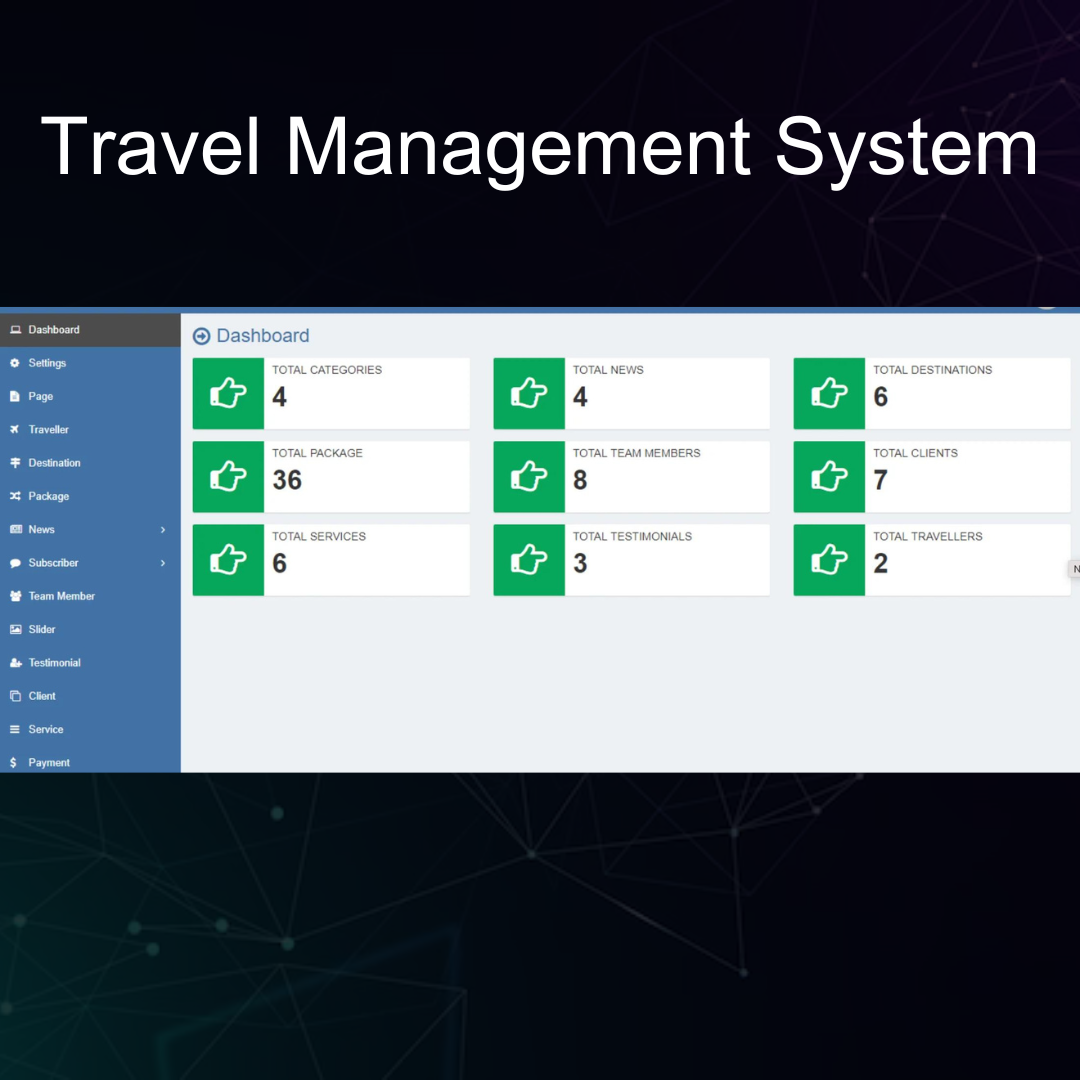Go to the Testimonial sidebar item
Image resolution: width=1080 pixels, height=1080 pixels.
pos(54,663)
